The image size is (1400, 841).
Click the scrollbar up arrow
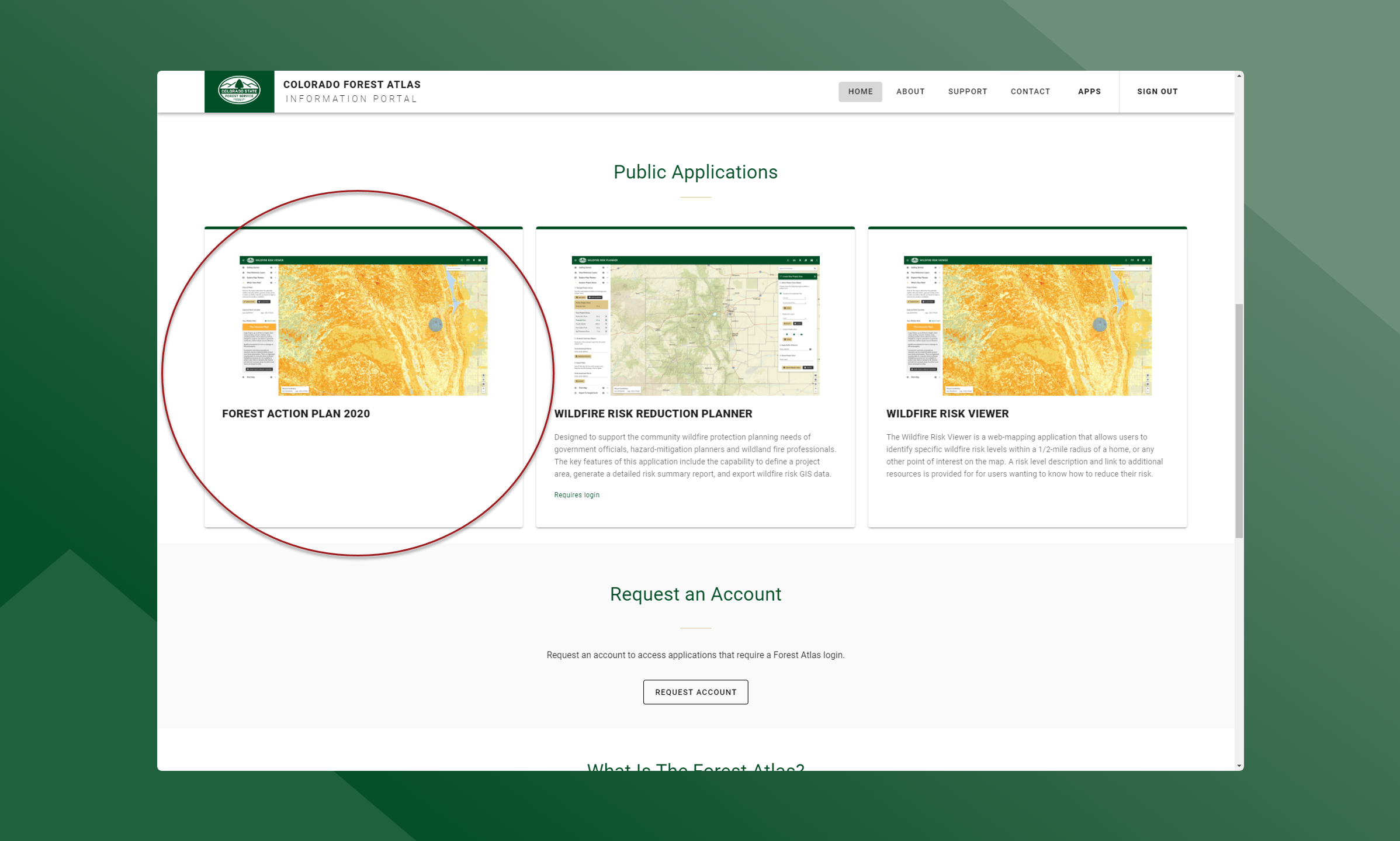(1239, 76)
